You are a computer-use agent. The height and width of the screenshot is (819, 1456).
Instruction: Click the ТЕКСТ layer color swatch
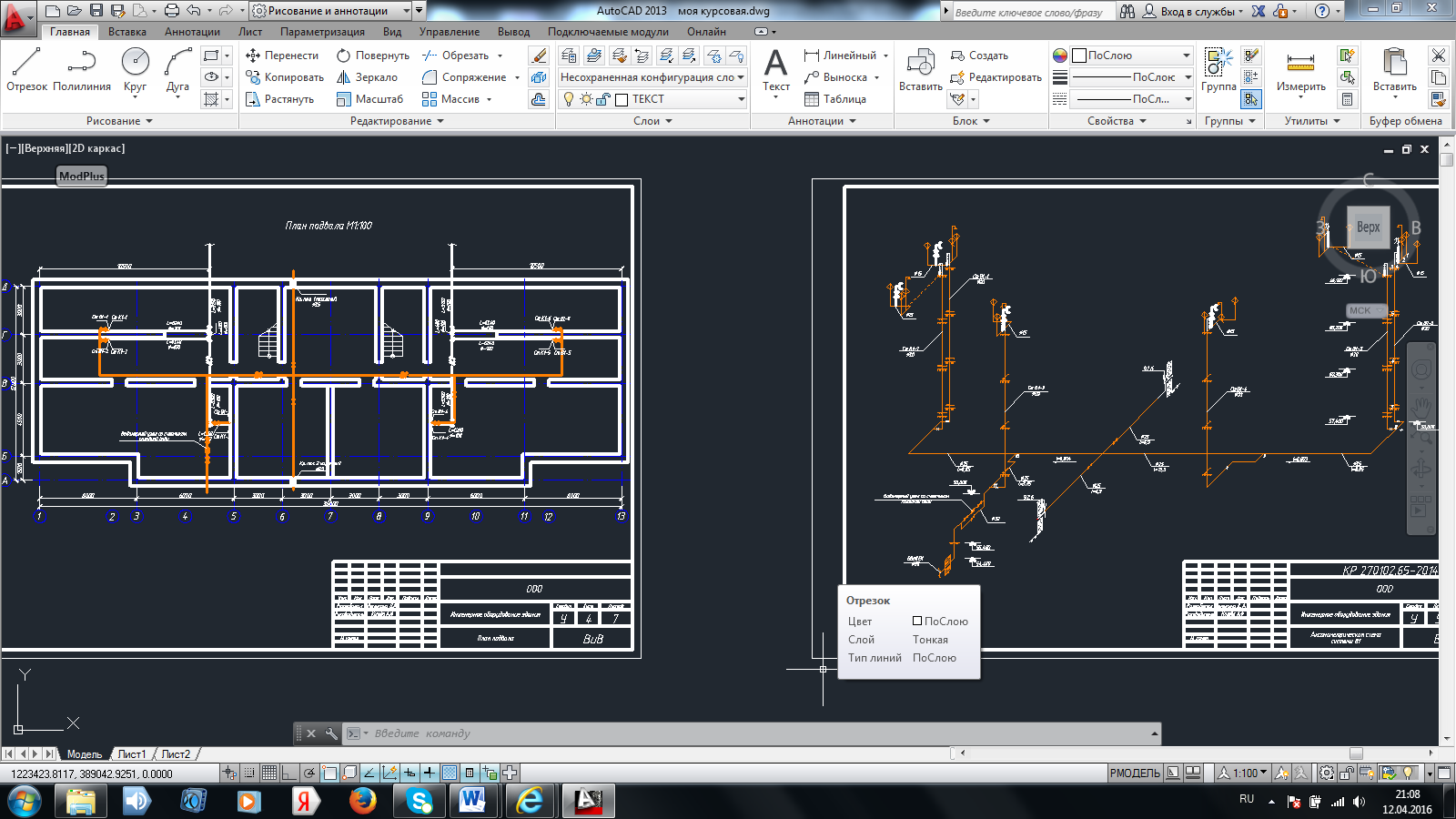(622, 99)
